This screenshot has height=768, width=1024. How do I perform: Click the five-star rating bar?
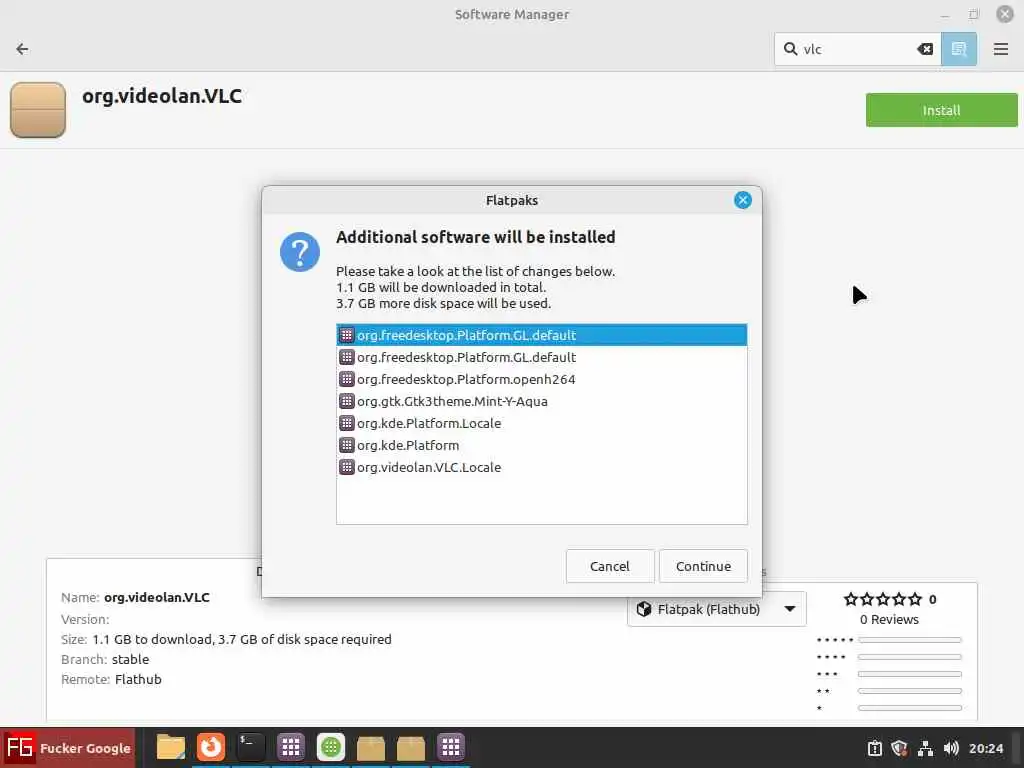pos(910,640)
